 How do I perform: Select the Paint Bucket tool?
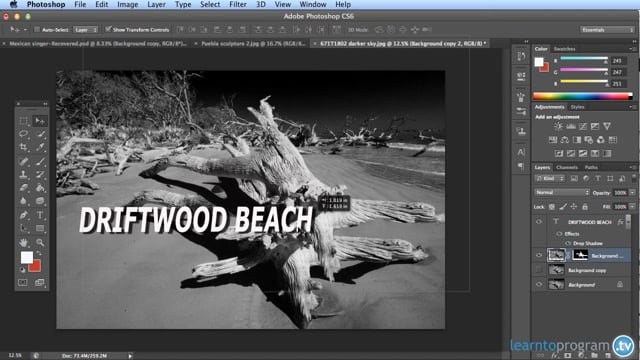[x=40, y=188]
